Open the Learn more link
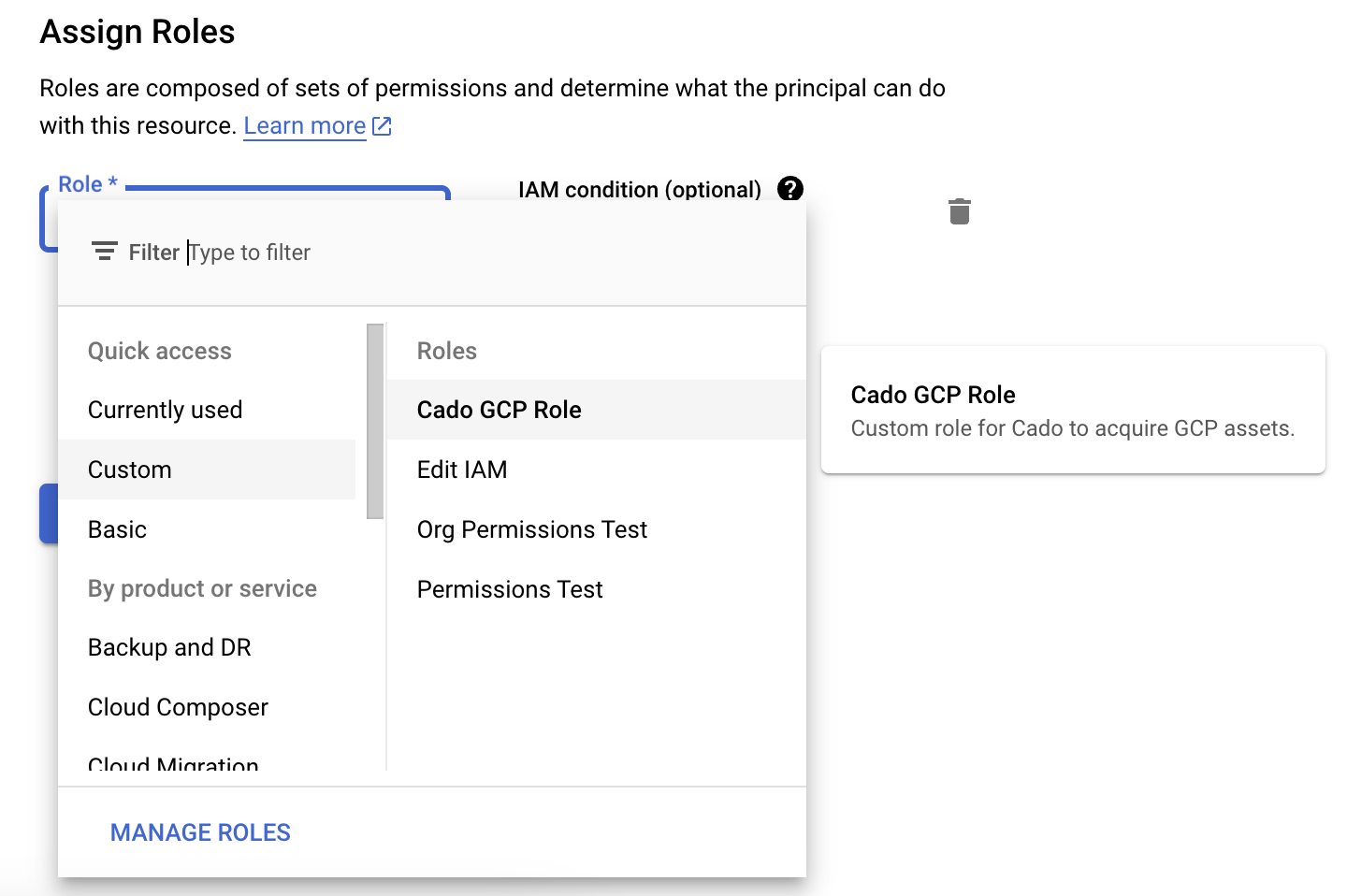 tap(317, 125)
